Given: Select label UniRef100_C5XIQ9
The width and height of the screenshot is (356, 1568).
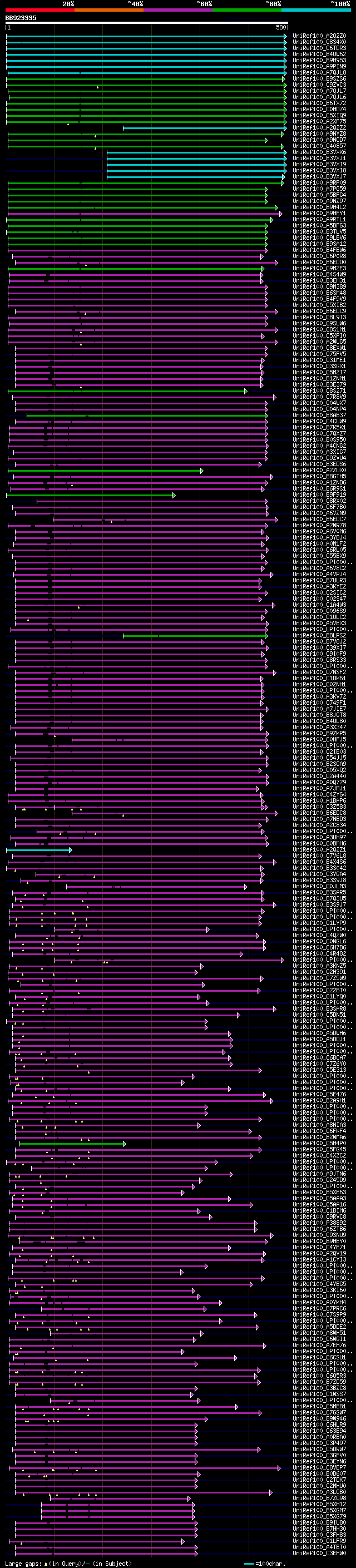Looking at the screenshot, I should (x=319, y=115).
